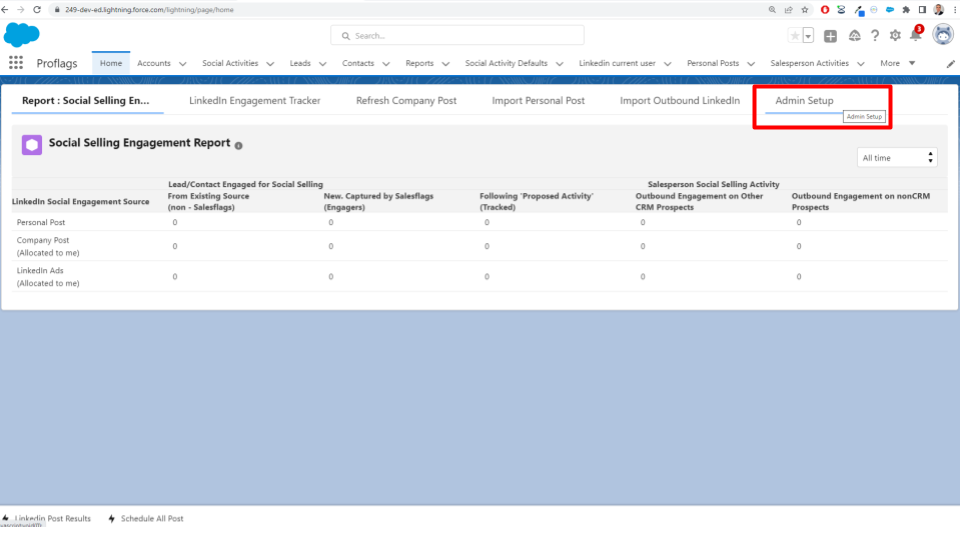Open the Reports navigation tab

[419, 63]
